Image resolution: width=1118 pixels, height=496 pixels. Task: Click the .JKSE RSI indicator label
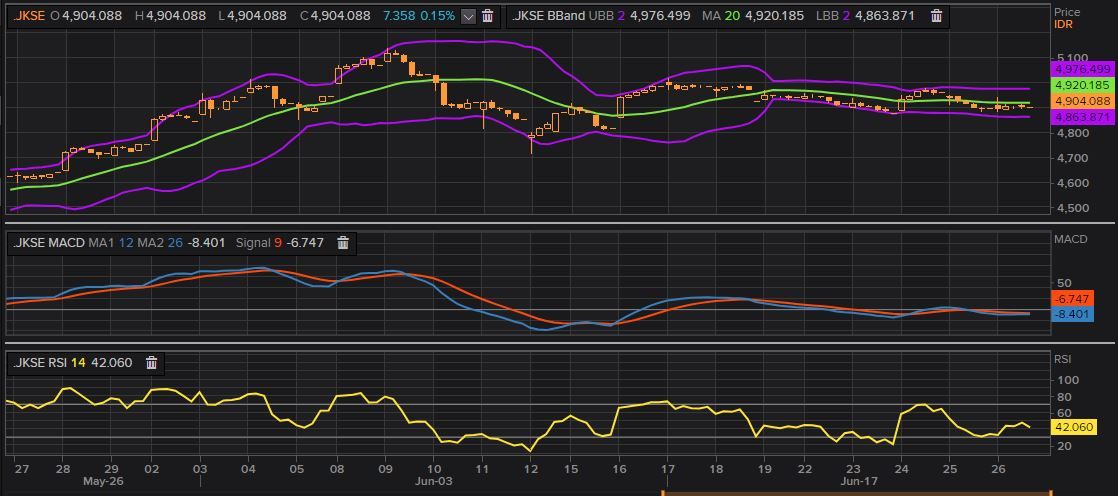point(40,363)
